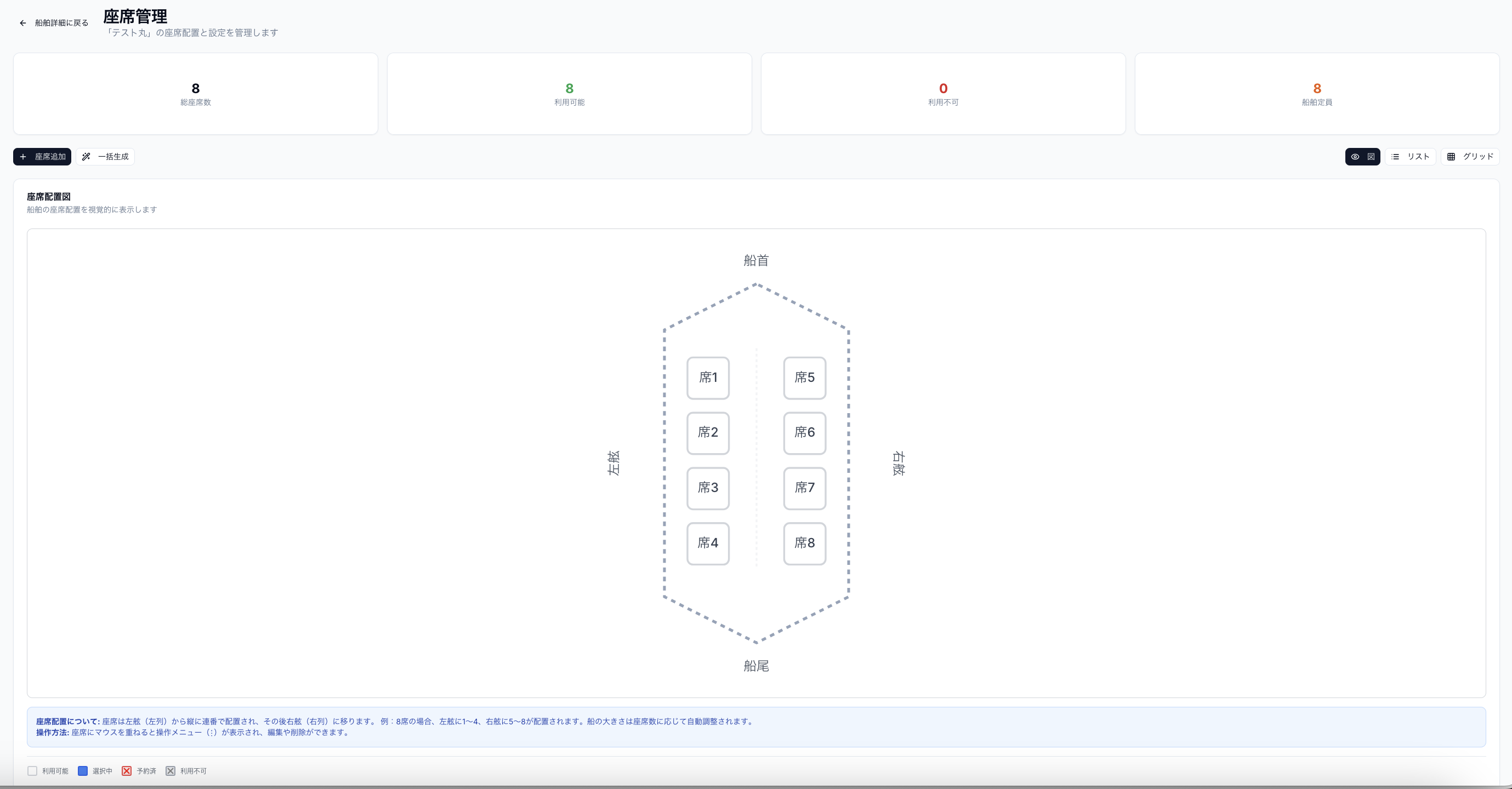Switch to リスト view
This screenshot has width=1512, height=789.
click(x=1411, y=157)
